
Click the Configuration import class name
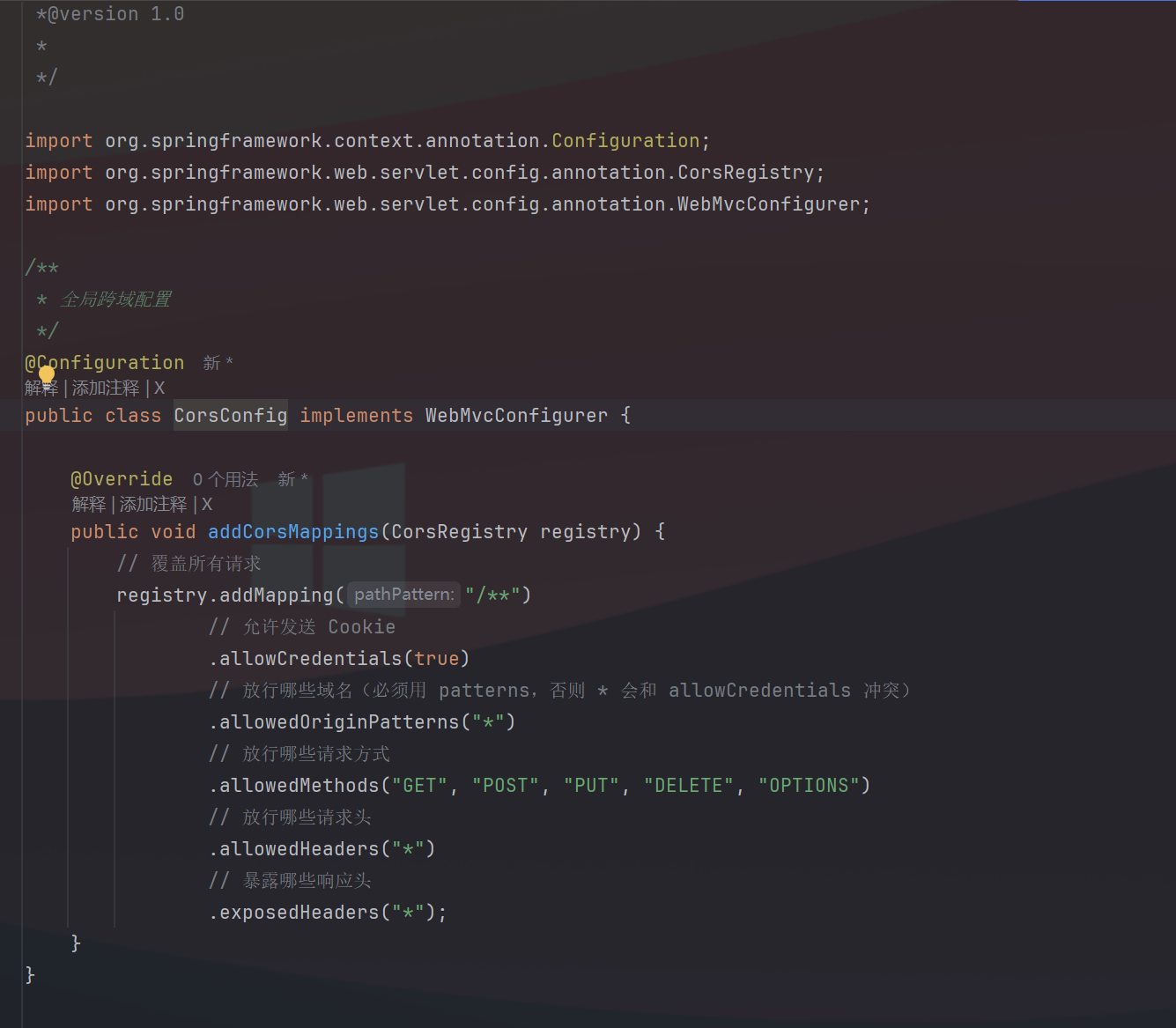625,141
